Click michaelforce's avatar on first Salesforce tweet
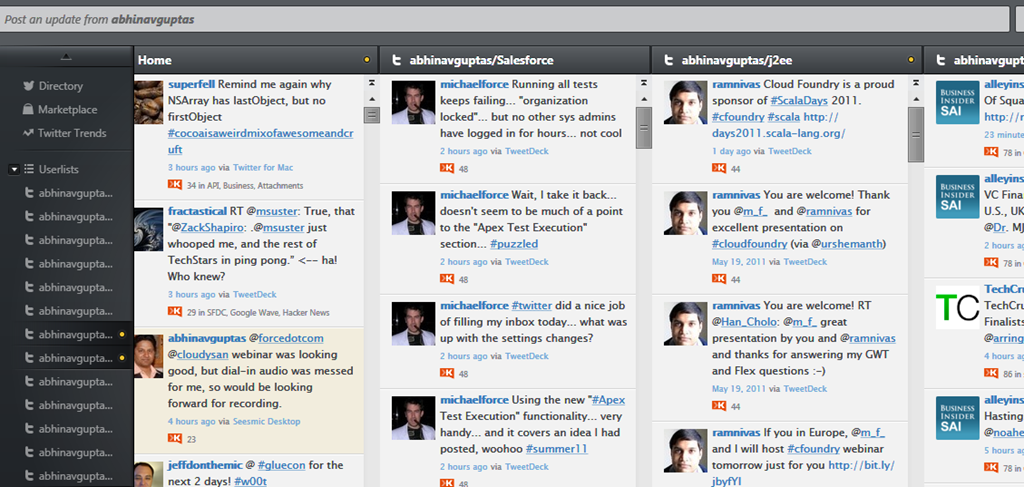The width and height of the screenshot is (1024, 487). point(413,102)
